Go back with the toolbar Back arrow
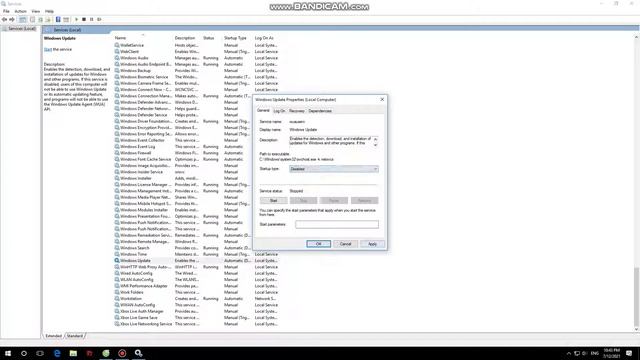Image resolution: width=640 pixels, height=360 pixels. pyautogui.click(x=4, y=19)
